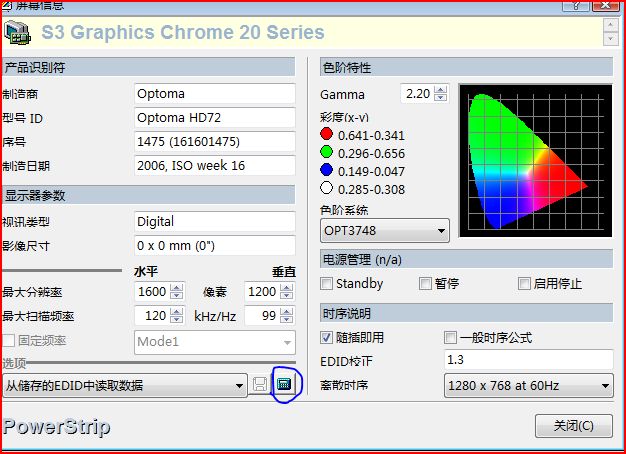Click the 色阶特性 section header
Screen dimensions: 626x454
[466, 67]
